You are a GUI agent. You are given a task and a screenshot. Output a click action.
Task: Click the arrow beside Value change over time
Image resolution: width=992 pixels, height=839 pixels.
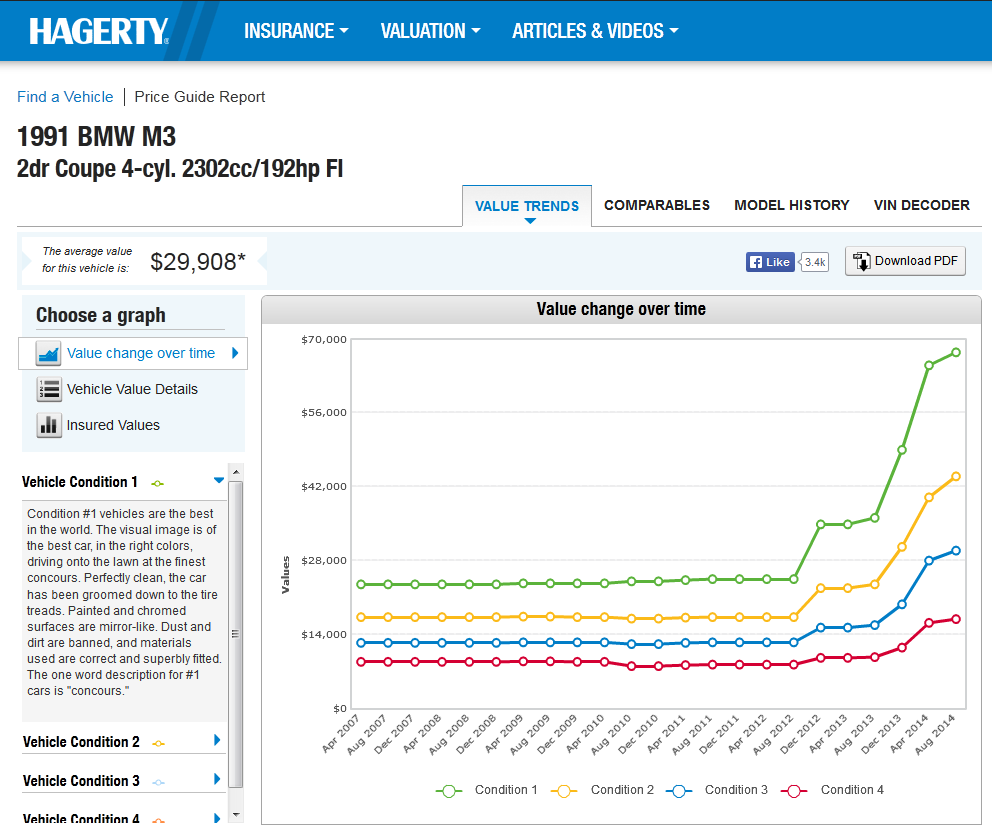(x=235, y=353)
